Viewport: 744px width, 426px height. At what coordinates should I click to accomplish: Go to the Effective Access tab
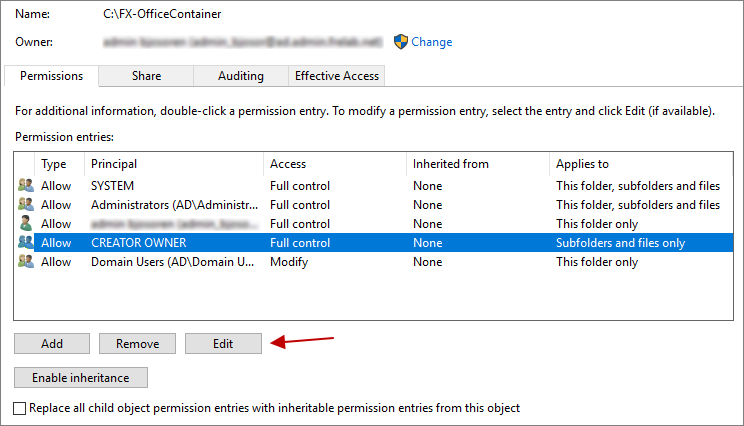(x=335, y=76)
